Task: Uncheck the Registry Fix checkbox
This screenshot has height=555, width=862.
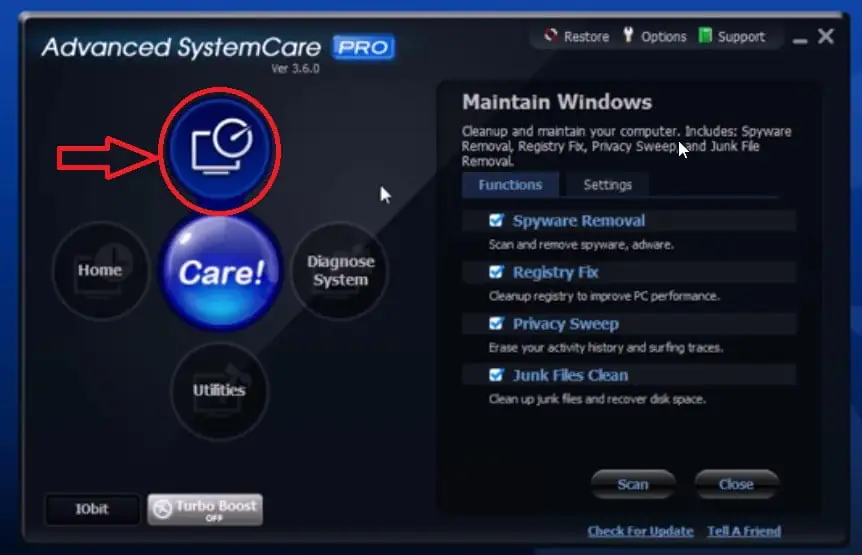Action: [496, 272]
